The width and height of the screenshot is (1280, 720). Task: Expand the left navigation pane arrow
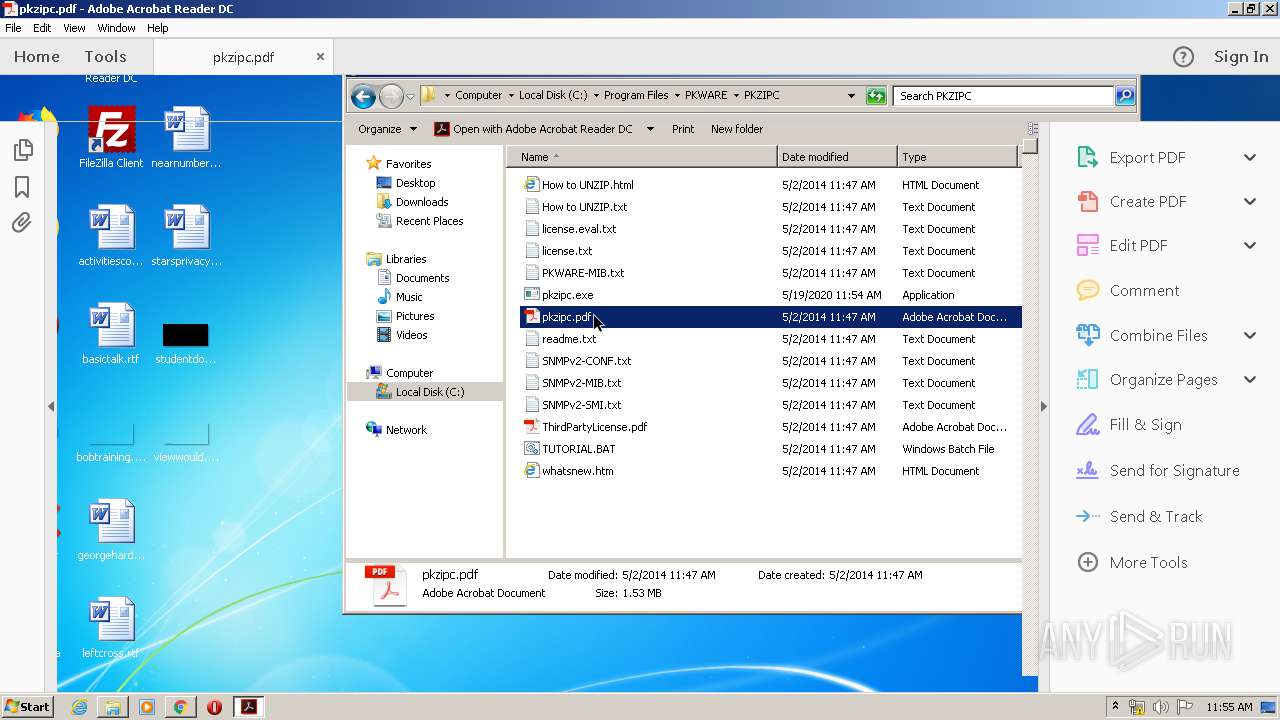[50, 406]
